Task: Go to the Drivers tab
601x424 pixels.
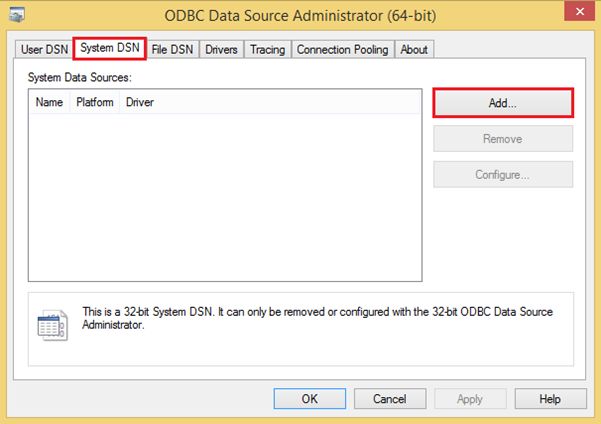Action: 221,50
